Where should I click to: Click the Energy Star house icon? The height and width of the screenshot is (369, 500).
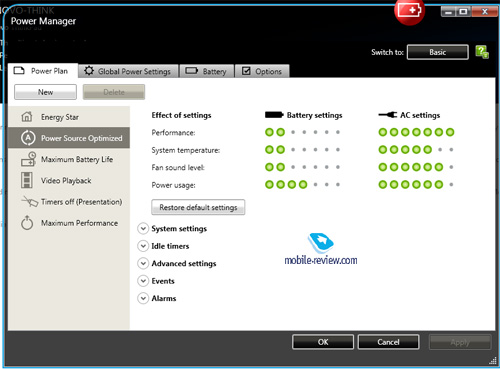27,117
